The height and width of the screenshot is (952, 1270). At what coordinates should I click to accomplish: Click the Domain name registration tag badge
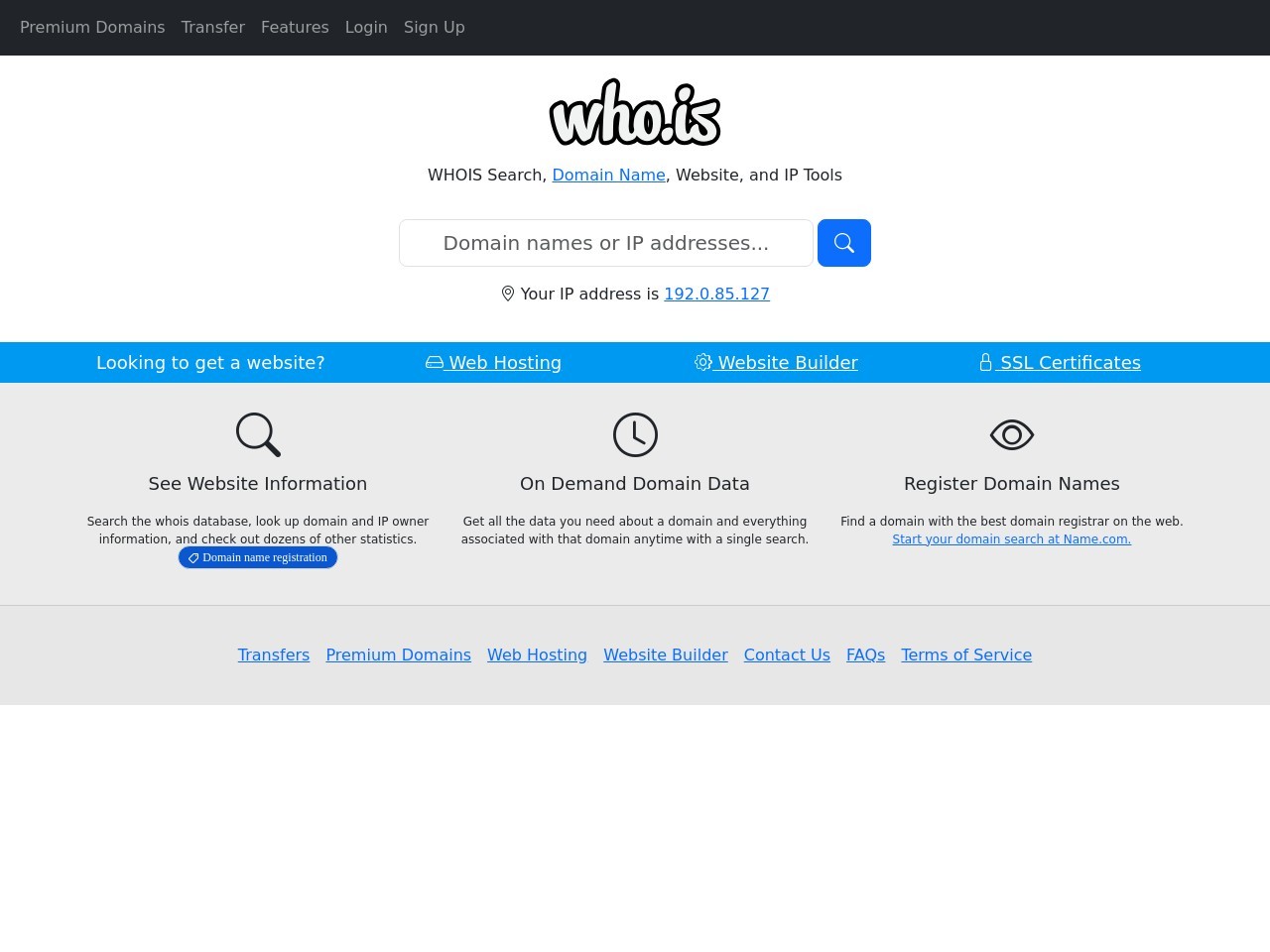coord(258,557)
